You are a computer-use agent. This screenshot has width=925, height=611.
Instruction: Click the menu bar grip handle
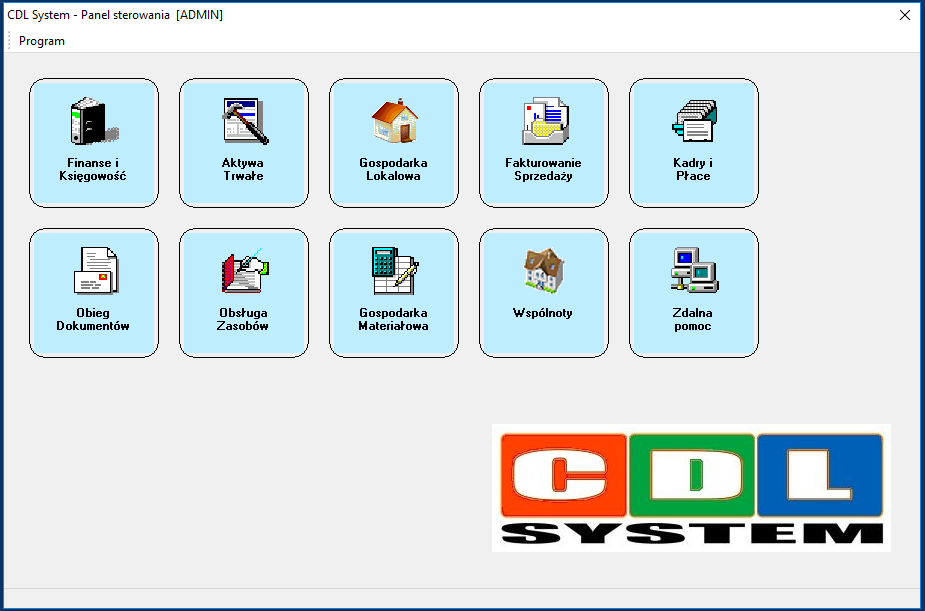click(10, 41)
